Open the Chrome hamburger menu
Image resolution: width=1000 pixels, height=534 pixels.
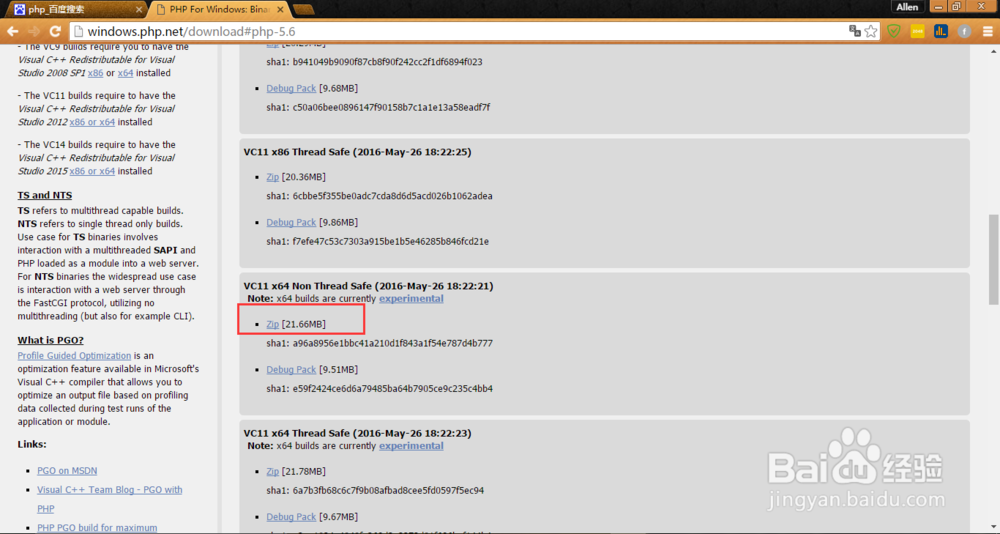click(x=987, y=31)
